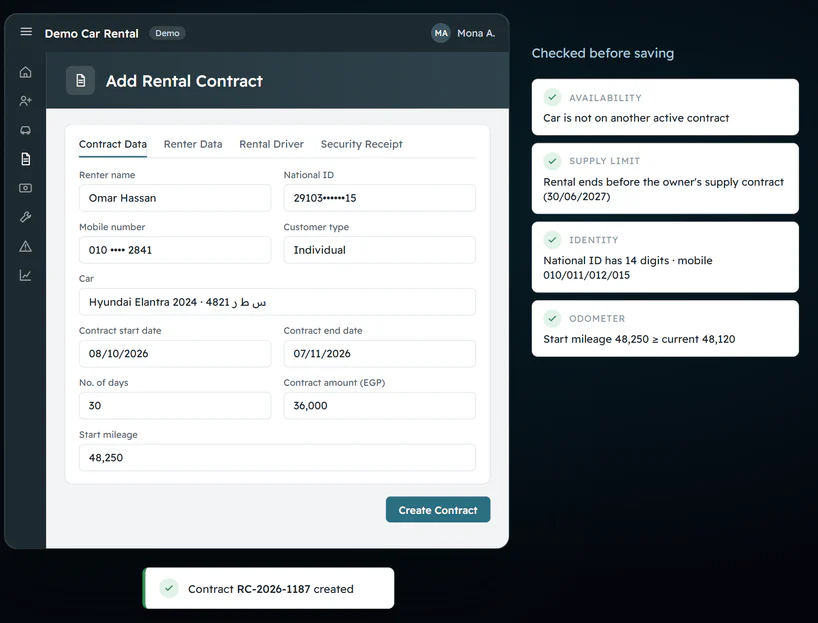Click the document icon beside Add Rental Contract
The width and height of the screenshot is (818, 623).
click(x=80, y=80)
